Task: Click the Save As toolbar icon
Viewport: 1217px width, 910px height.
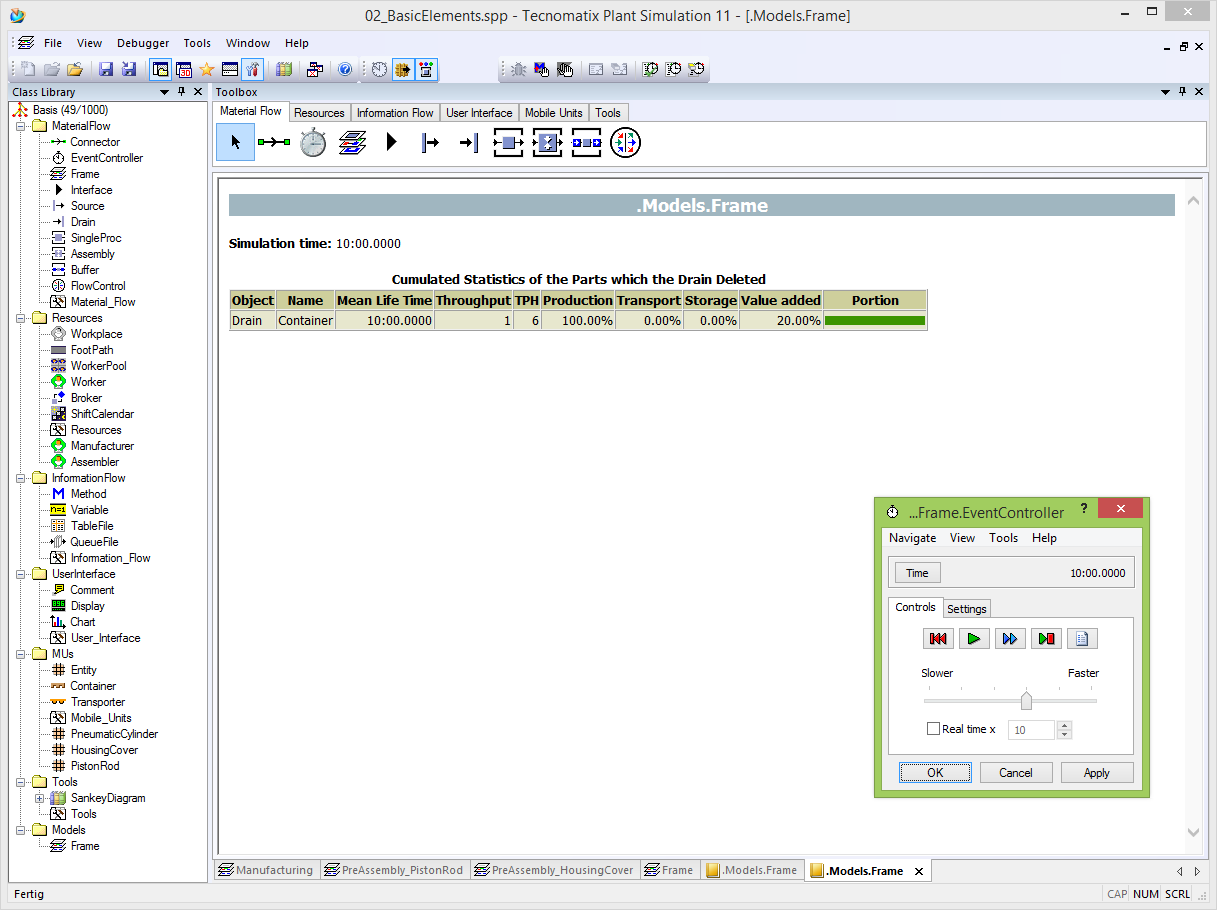Action: coord(129,69)
